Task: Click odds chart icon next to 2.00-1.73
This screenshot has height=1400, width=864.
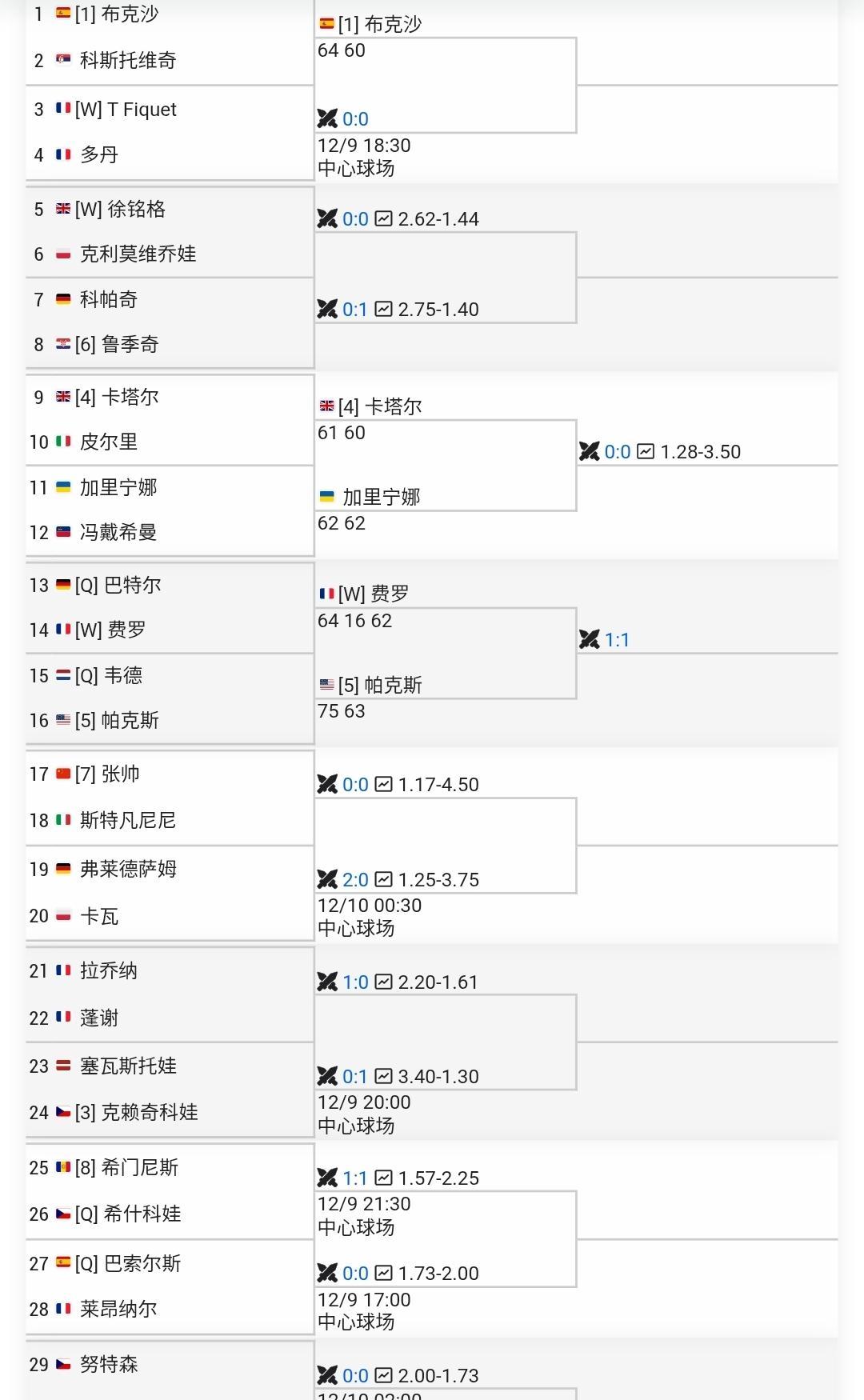Action: coord(384,1375)
